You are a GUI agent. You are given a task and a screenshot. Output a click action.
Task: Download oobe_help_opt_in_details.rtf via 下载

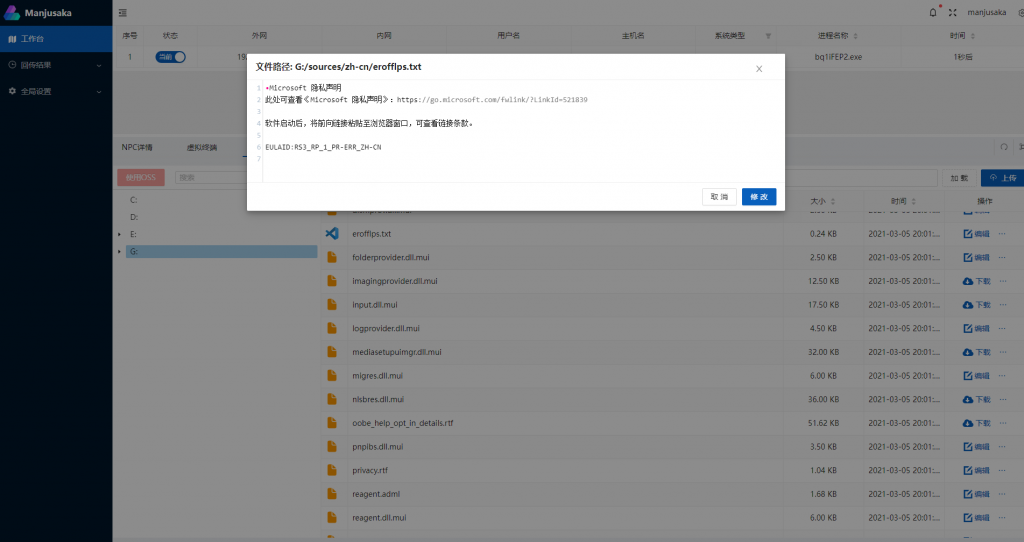click(x=976, y=423)
